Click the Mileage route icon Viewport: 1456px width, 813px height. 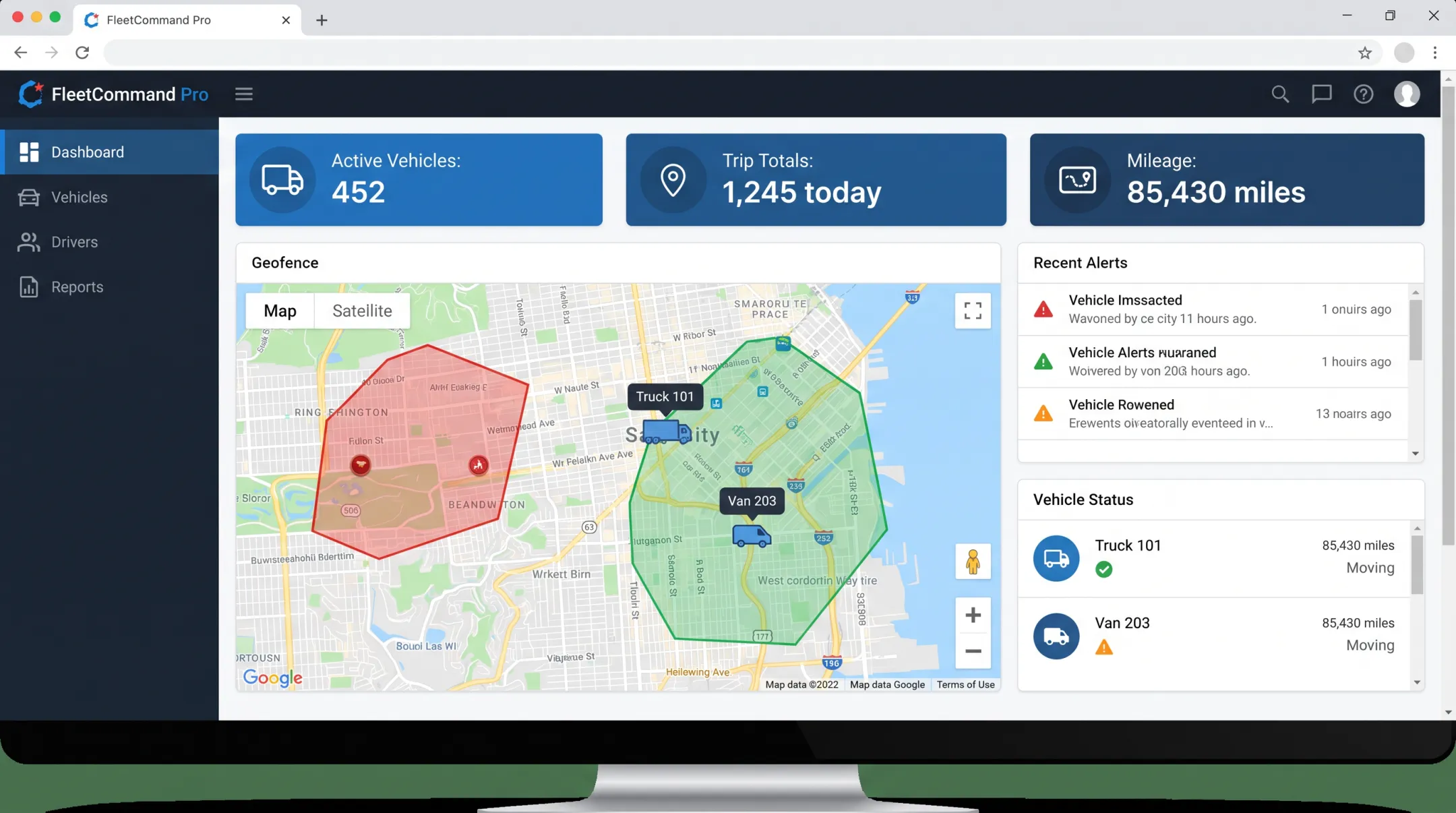(1077, 180)
